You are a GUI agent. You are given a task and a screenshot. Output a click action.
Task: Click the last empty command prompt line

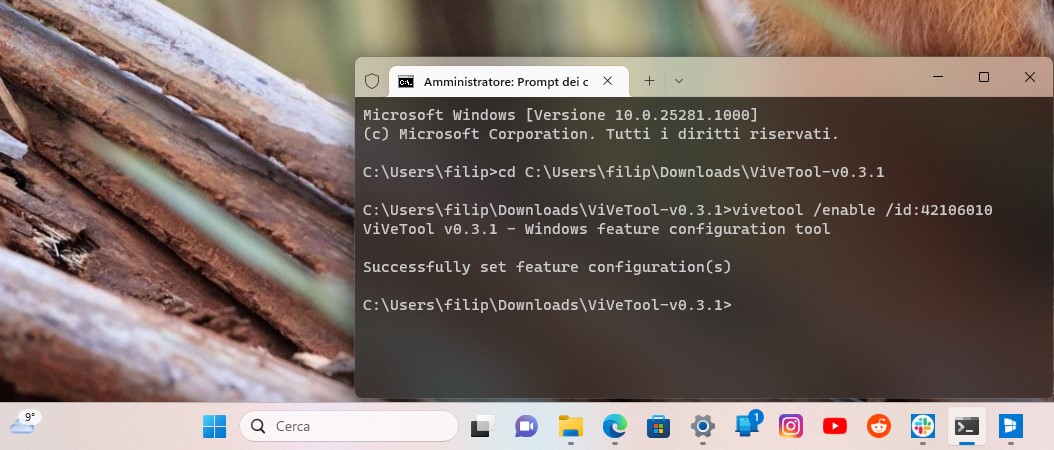click(546, 305)
